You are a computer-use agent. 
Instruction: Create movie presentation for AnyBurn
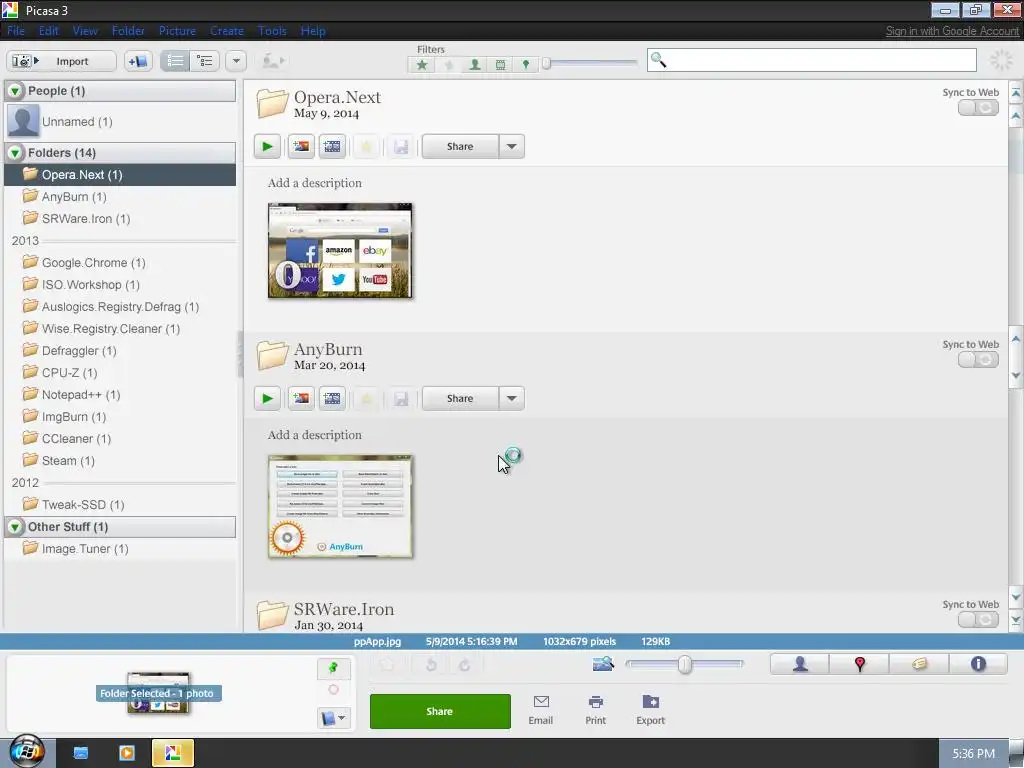coord(332,398)
